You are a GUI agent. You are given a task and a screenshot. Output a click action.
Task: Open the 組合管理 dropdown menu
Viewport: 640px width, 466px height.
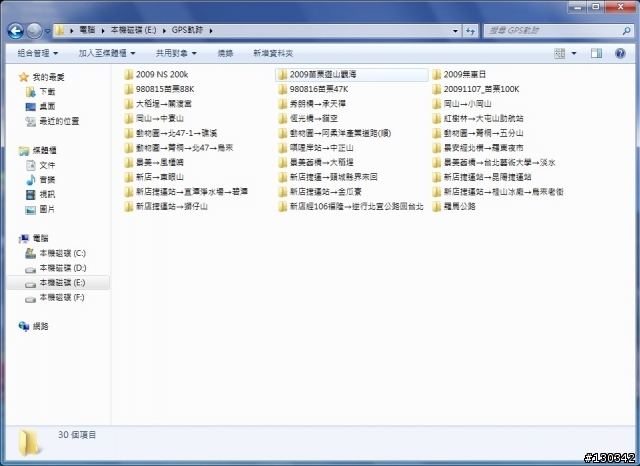[x=38, y=53]
